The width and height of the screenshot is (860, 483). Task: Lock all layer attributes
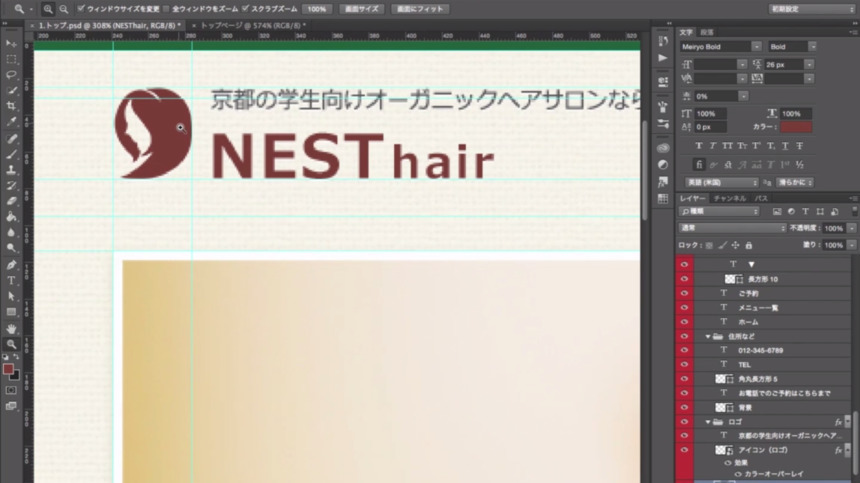(x=749, y=246)
